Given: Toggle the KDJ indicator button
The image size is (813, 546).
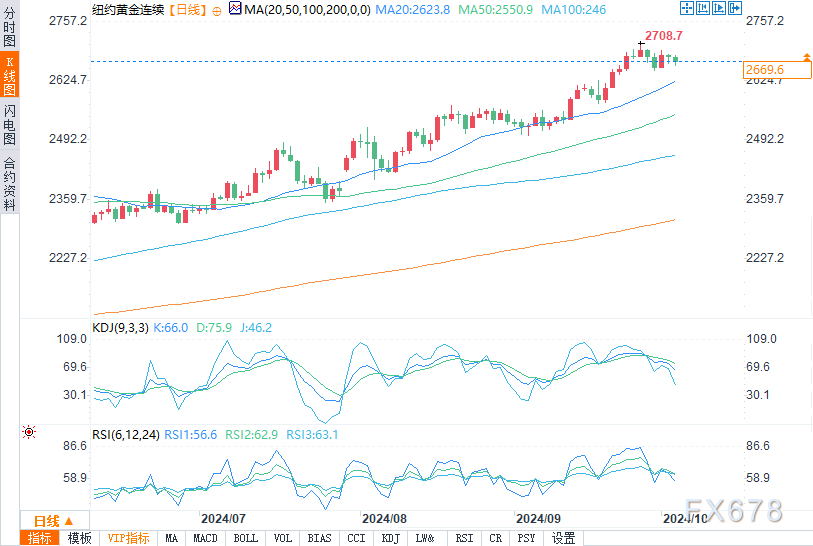Looking at the screenshot, I should click(390, 538).
